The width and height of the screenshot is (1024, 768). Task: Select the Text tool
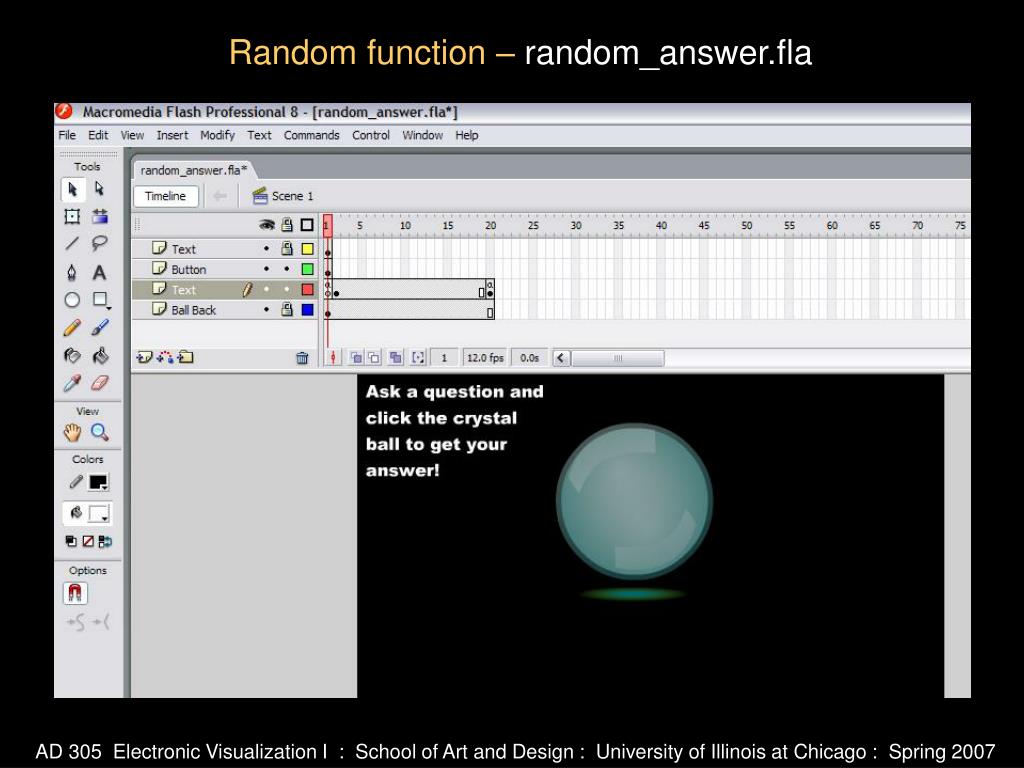[x=100, y=272]
